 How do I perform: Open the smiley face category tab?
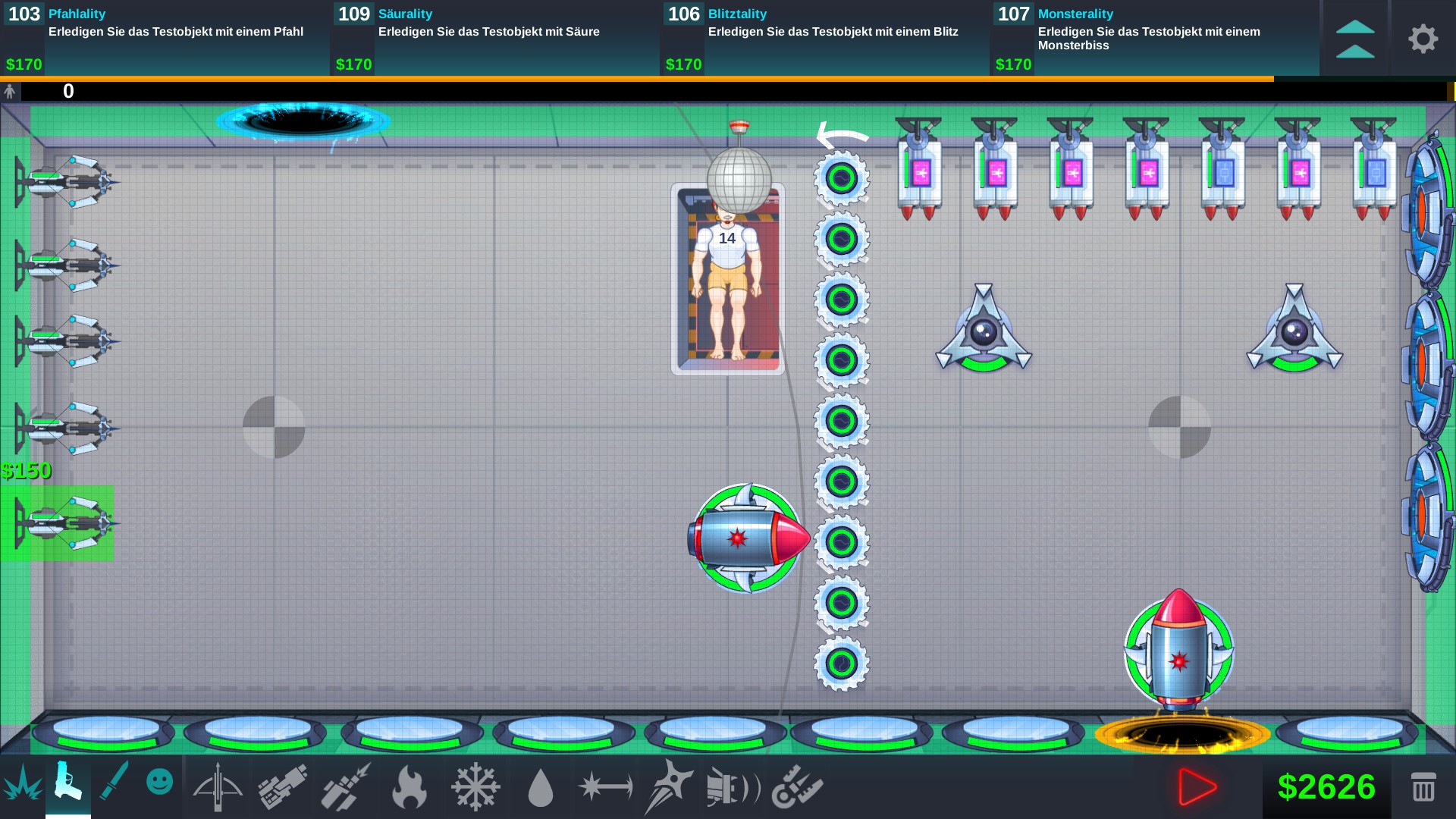pyautogui.click(x=159, y=782)
